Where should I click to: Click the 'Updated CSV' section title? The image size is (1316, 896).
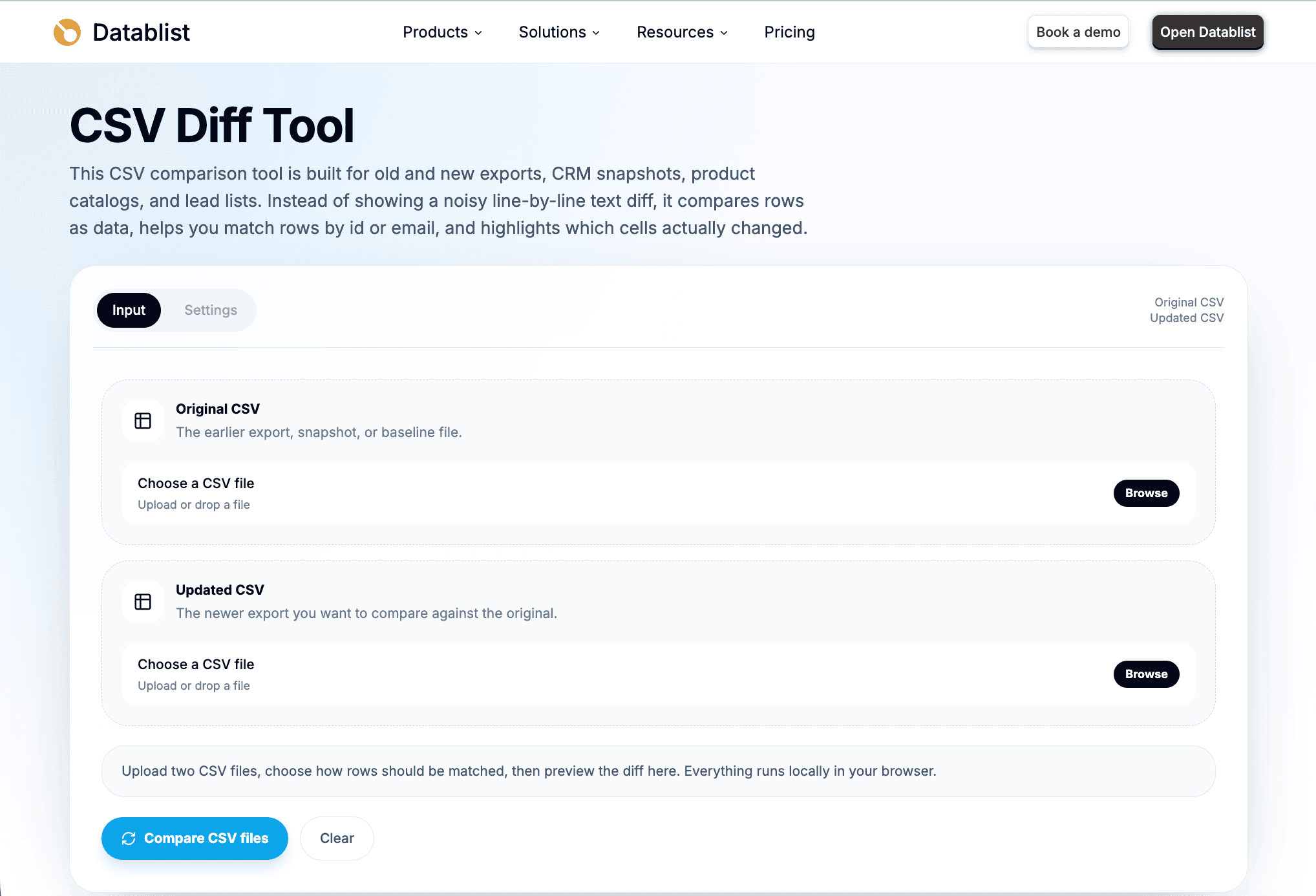click(x=220, y=590)
